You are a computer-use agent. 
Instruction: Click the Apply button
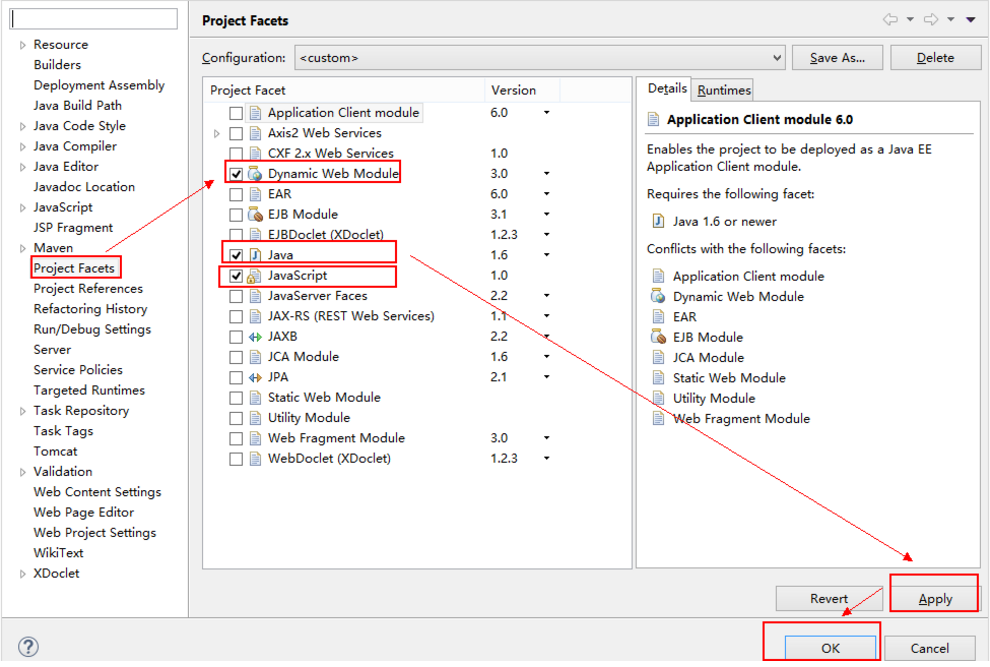(x=935, y=598)
